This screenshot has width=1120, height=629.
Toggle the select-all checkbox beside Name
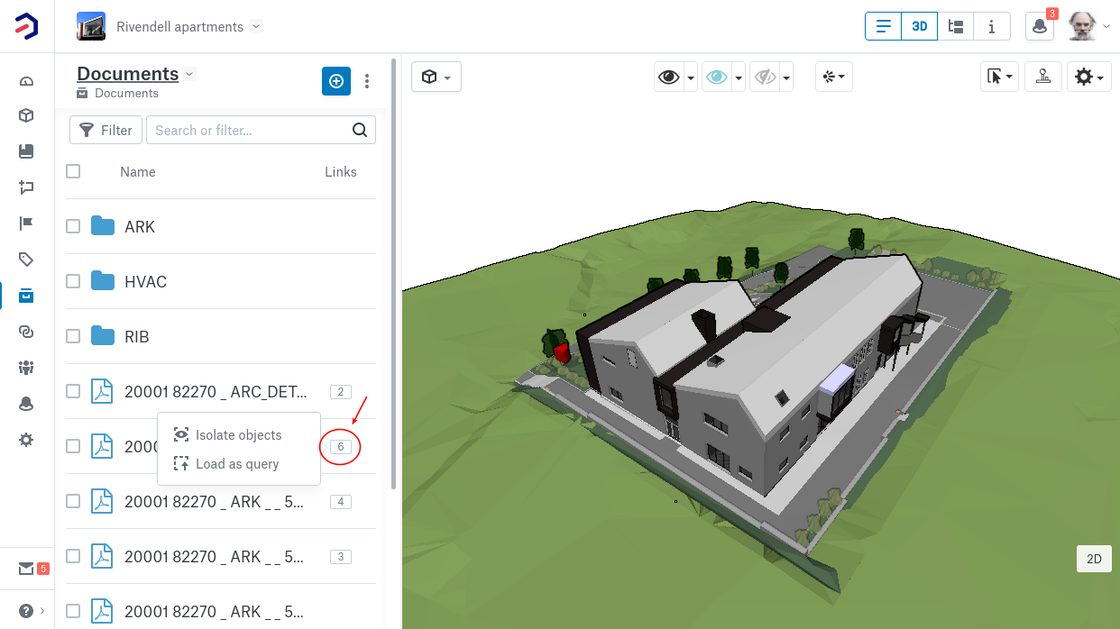(x=73, y=171)
